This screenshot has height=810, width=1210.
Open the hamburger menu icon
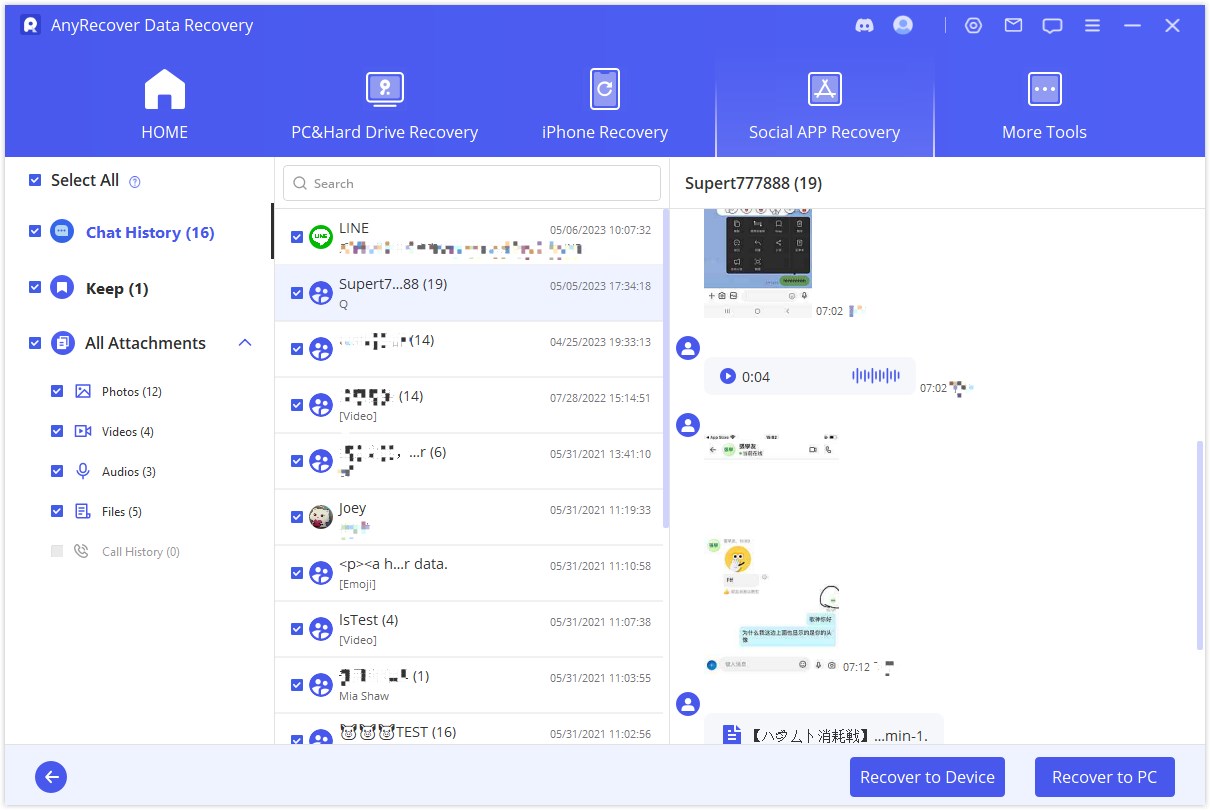1092,26
